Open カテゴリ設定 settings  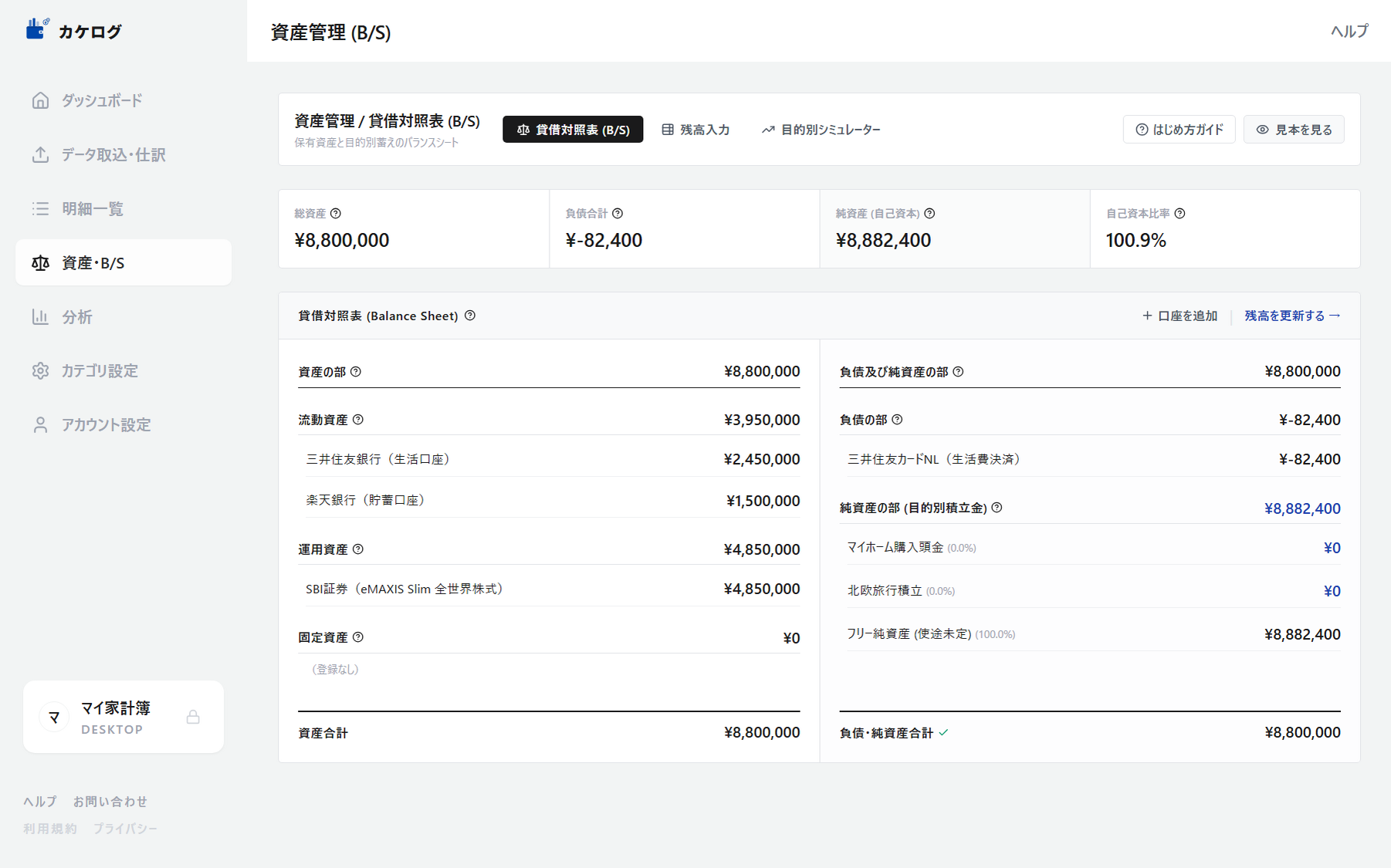(x=124, y=370)
